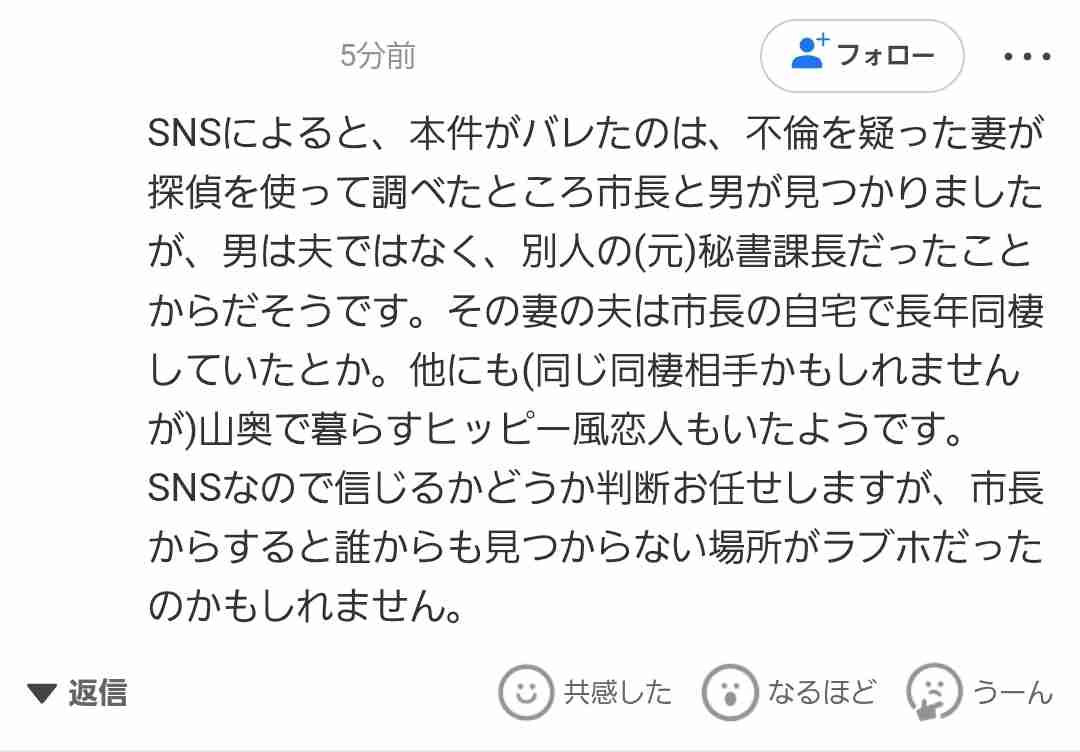
Task: Click the 返信 reply label
Action: pos(98,693)
